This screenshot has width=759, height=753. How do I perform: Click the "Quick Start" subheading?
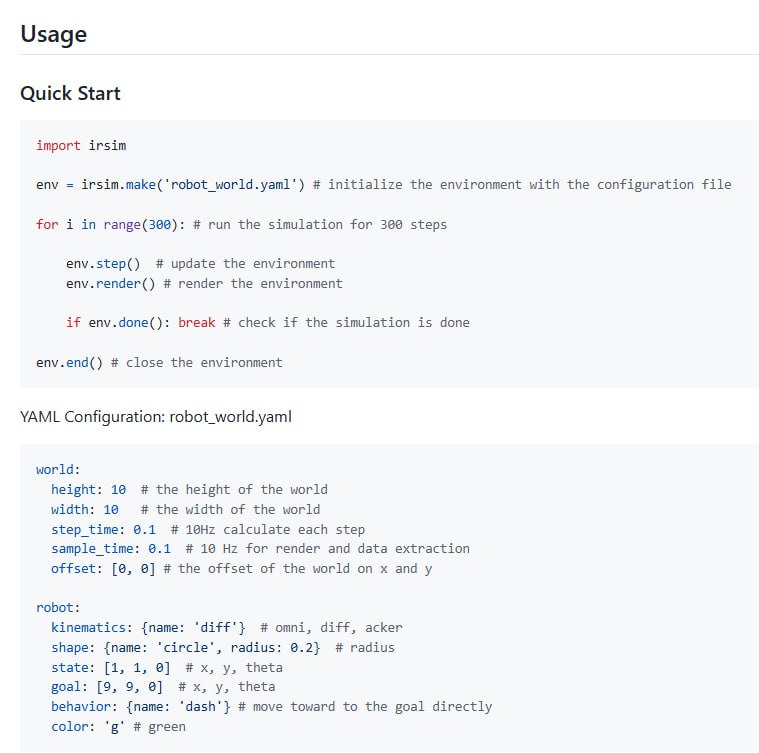click(70, 93)
